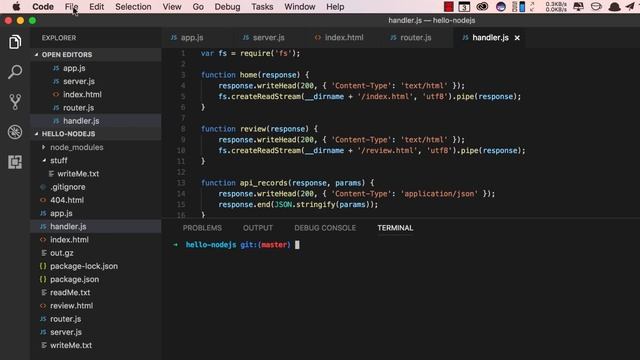Show the Output panel tab
The height and width of the screenshot is (360, 640).
pyautogui.click(x=258, y=228)
